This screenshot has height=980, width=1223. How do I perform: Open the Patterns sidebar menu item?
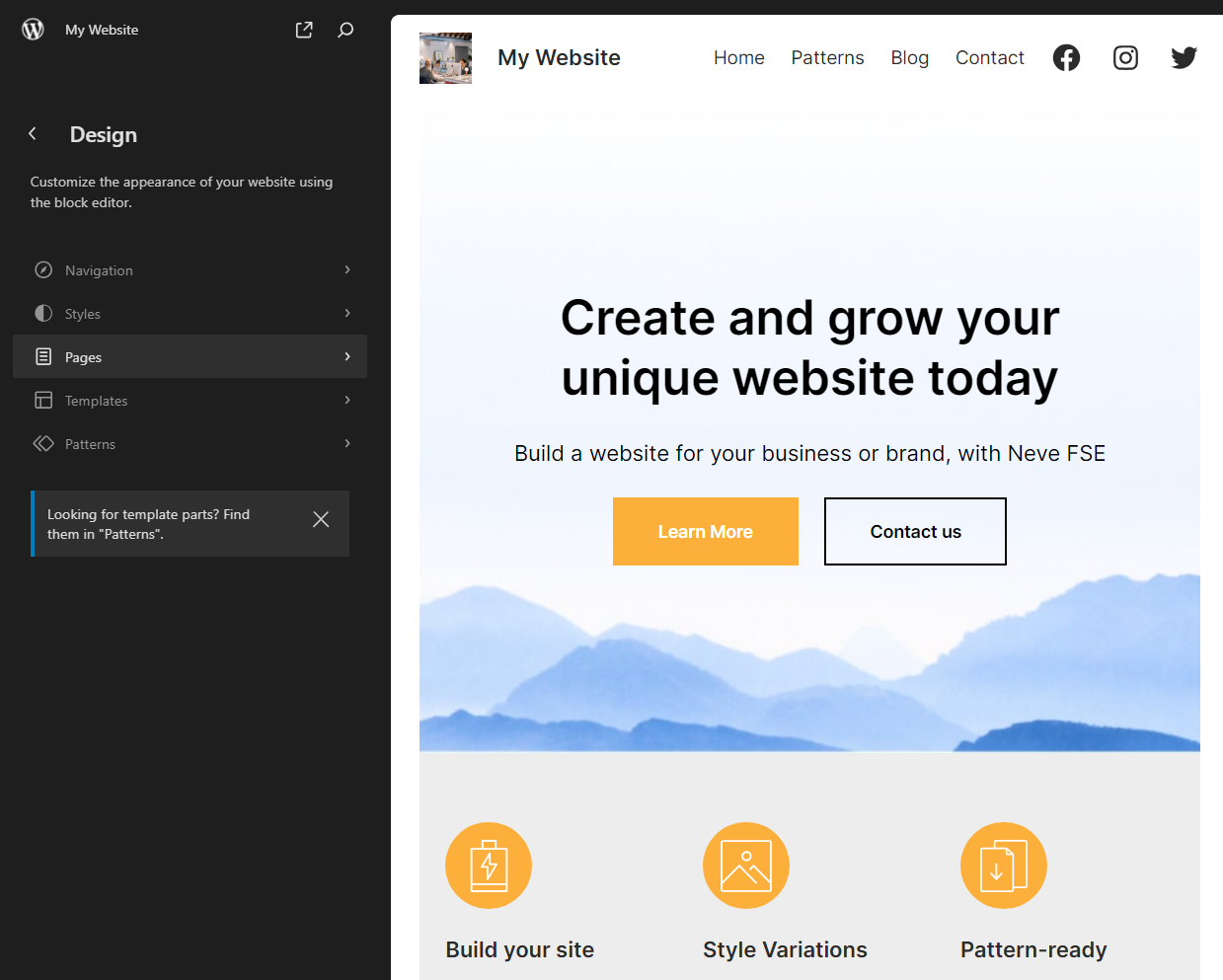coord(190,443)
